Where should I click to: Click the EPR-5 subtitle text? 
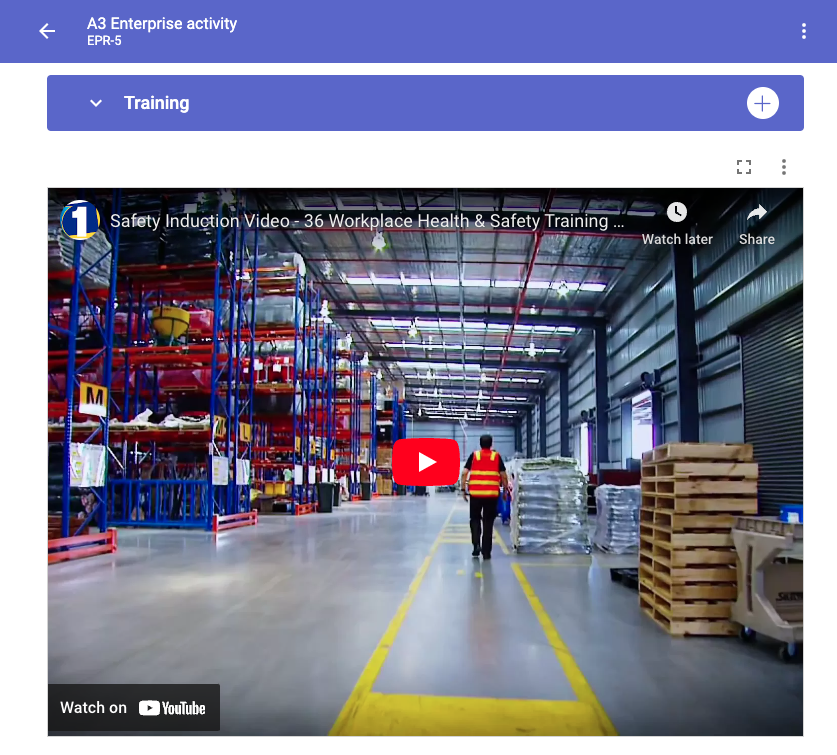(x=104, y=41)
